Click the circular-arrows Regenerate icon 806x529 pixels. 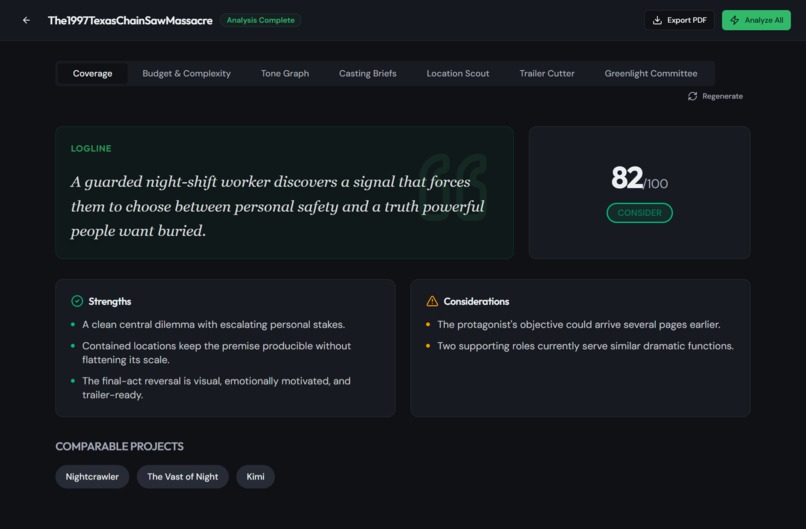(x=692, y=96)
